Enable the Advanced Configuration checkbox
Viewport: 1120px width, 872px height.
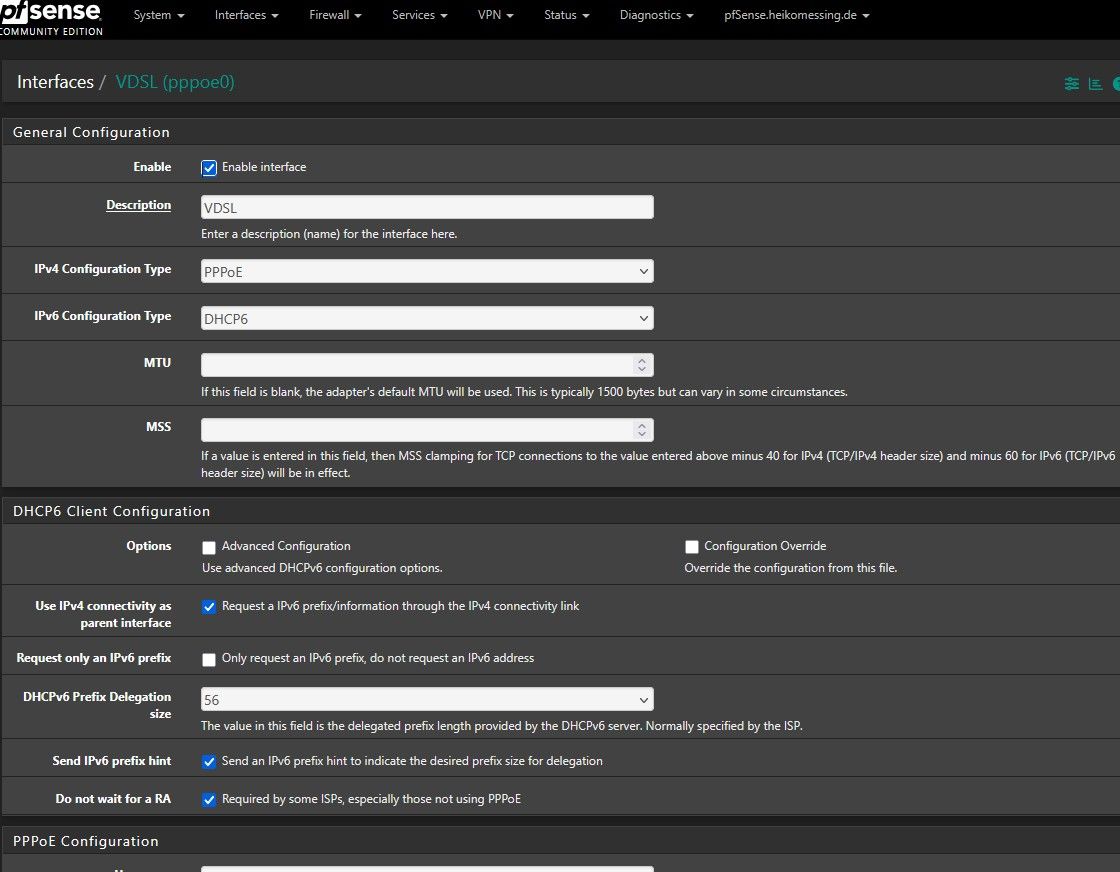coord(209,548)
